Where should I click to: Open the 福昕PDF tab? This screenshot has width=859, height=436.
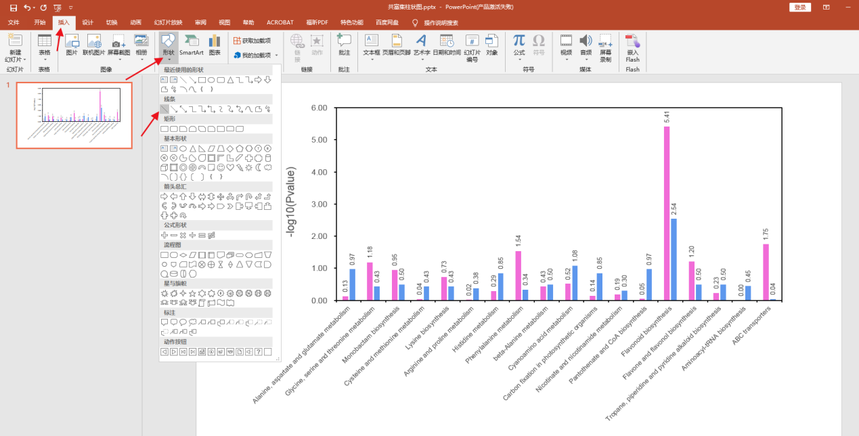coord(317,22)
